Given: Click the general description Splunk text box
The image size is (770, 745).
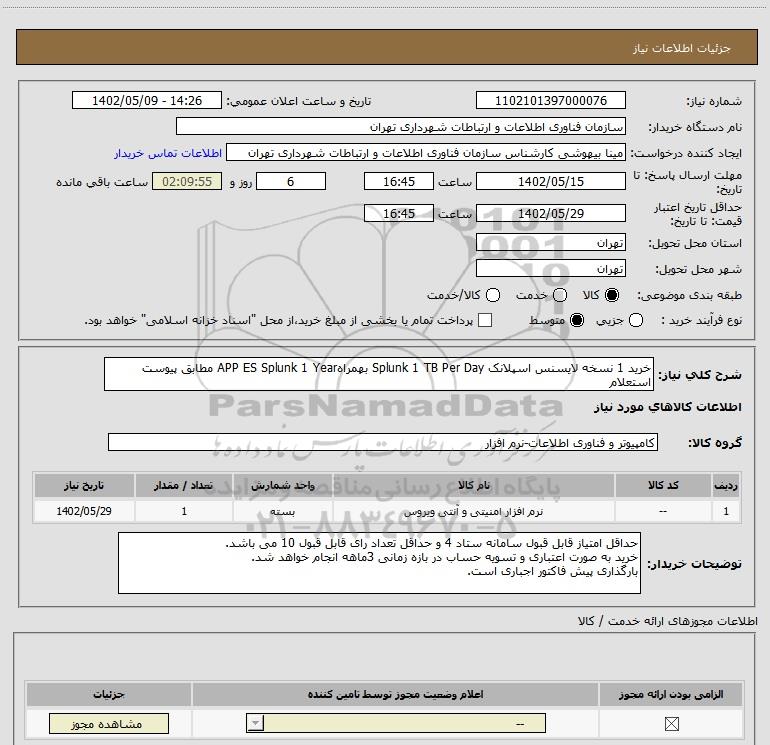Looking at the screenshot, I should (x=379, y=374).
